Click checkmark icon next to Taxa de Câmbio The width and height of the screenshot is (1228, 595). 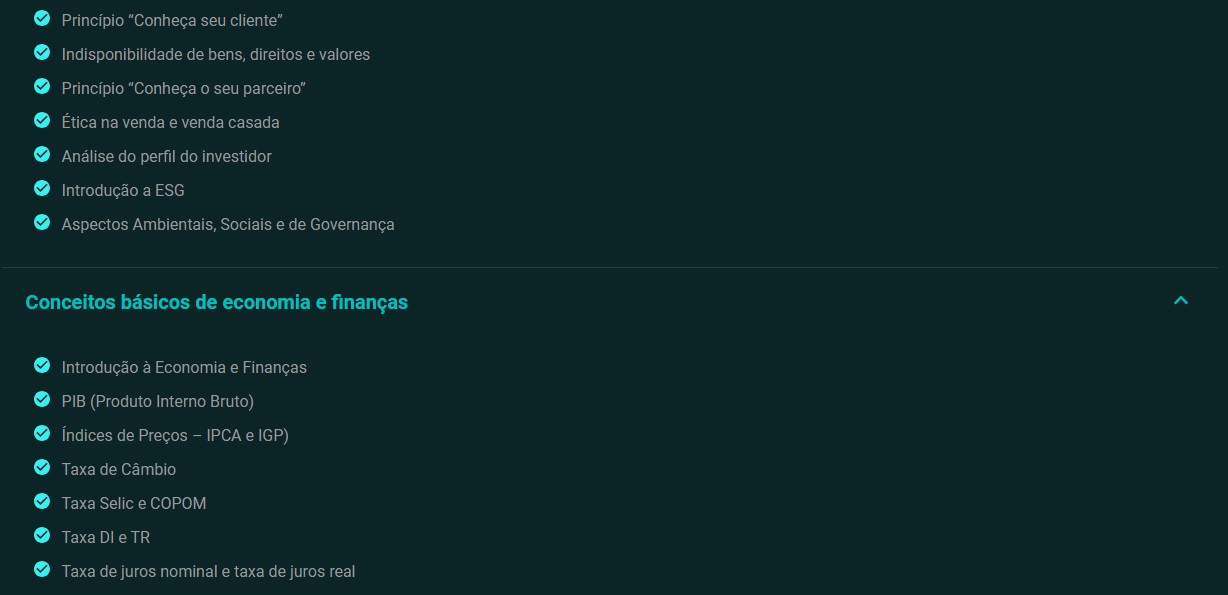(42, 467)
